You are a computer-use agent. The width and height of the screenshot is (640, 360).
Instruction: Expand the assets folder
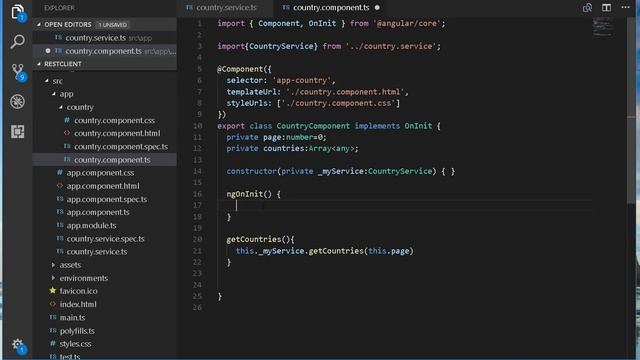(x=53, y=265)
